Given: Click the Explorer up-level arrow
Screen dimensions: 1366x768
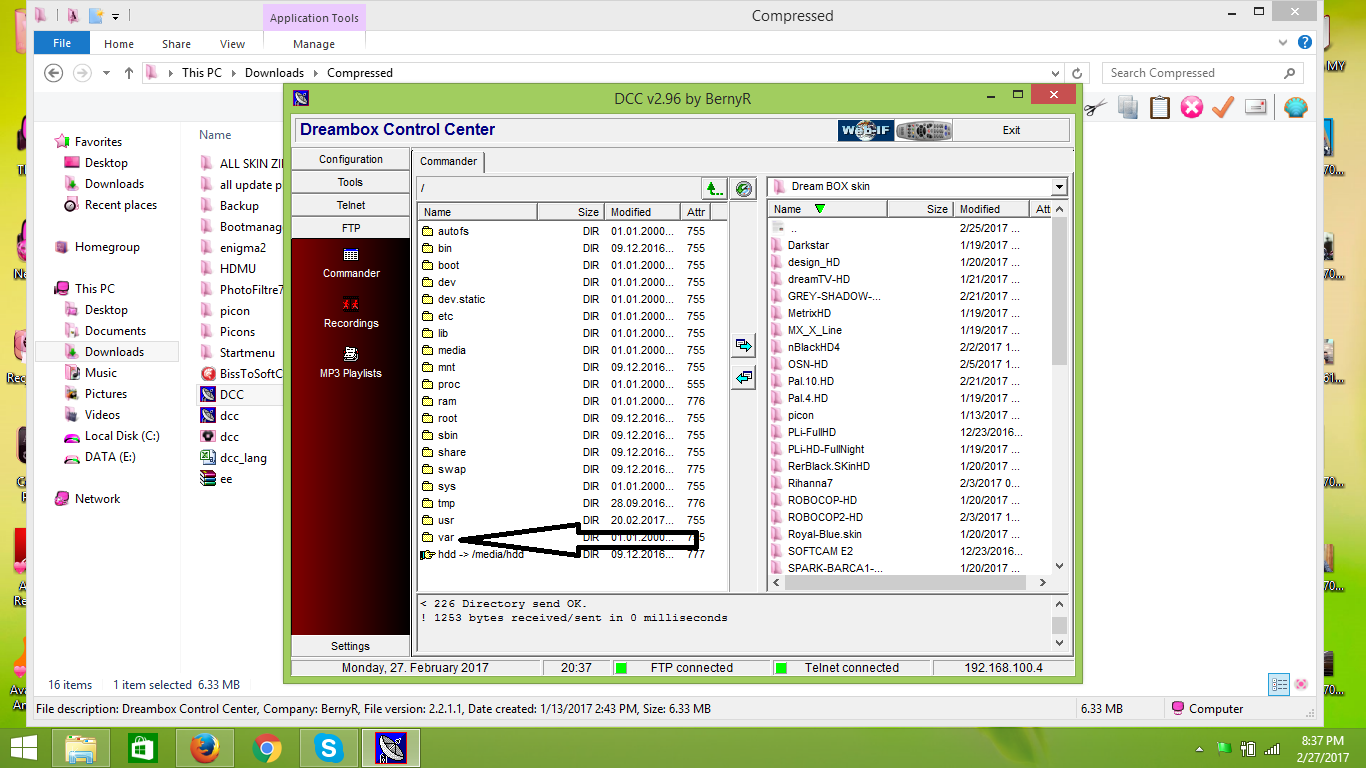Looking at the screenshot, I should [129, 73].
